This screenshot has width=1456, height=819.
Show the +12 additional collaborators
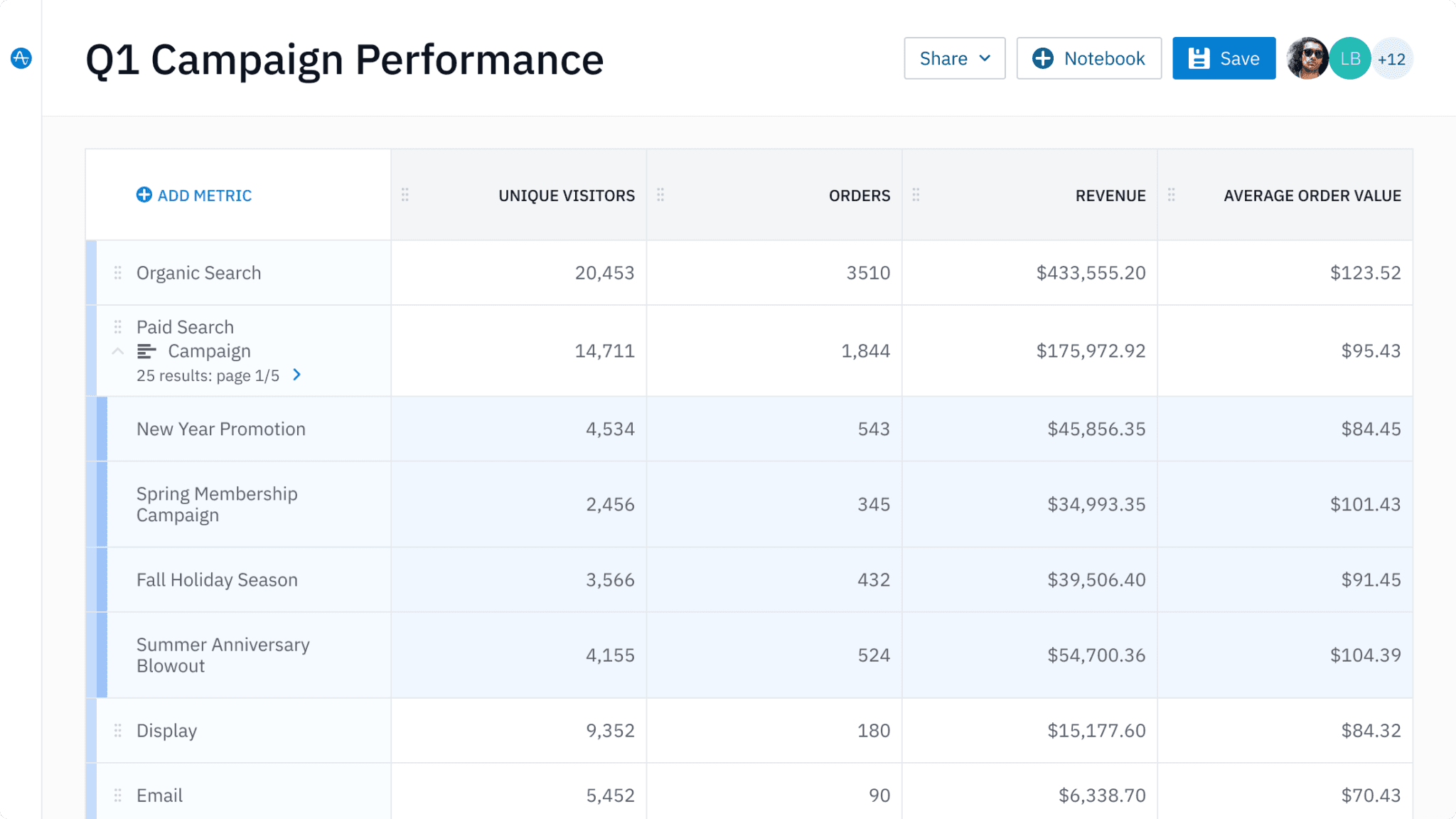(x=1392, y=59)
